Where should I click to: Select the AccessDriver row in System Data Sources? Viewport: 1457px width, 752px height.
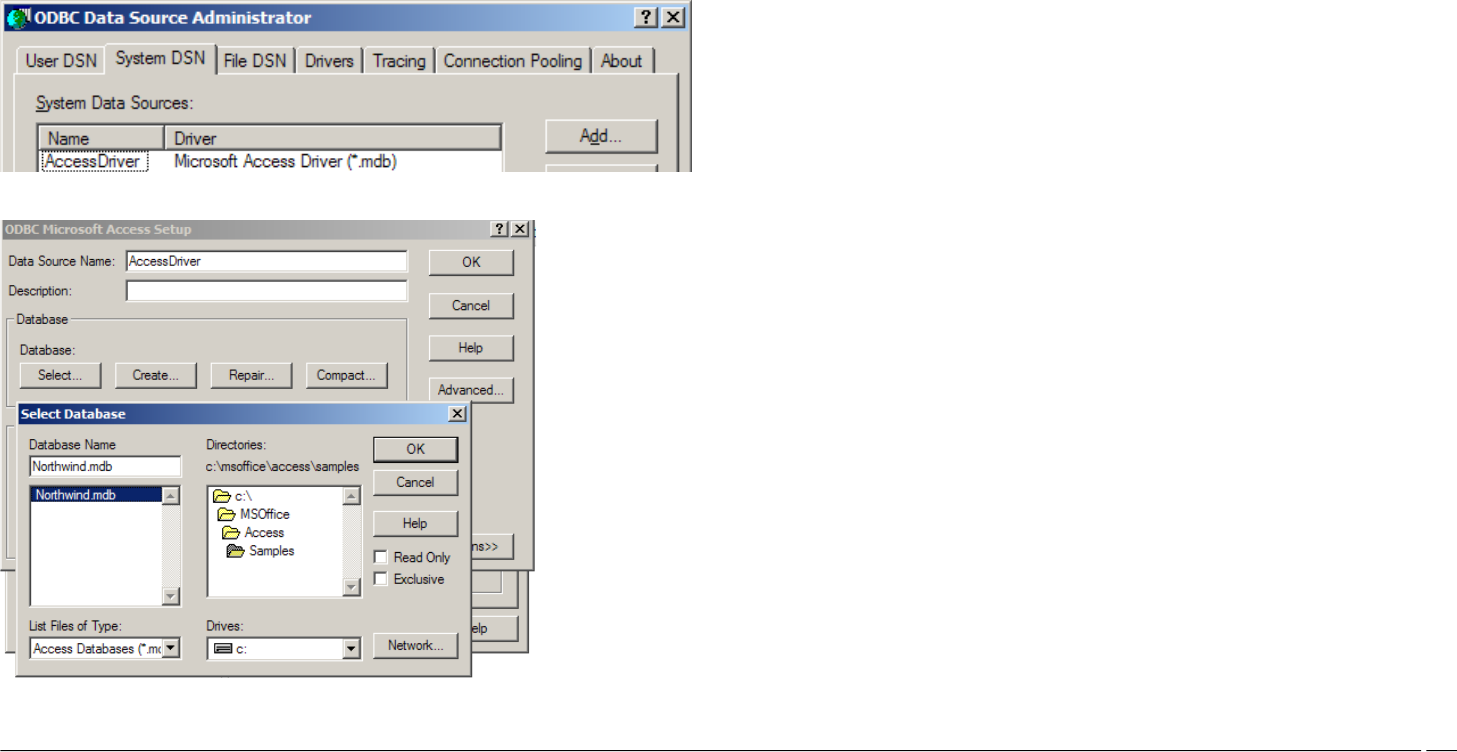(270, 161)
